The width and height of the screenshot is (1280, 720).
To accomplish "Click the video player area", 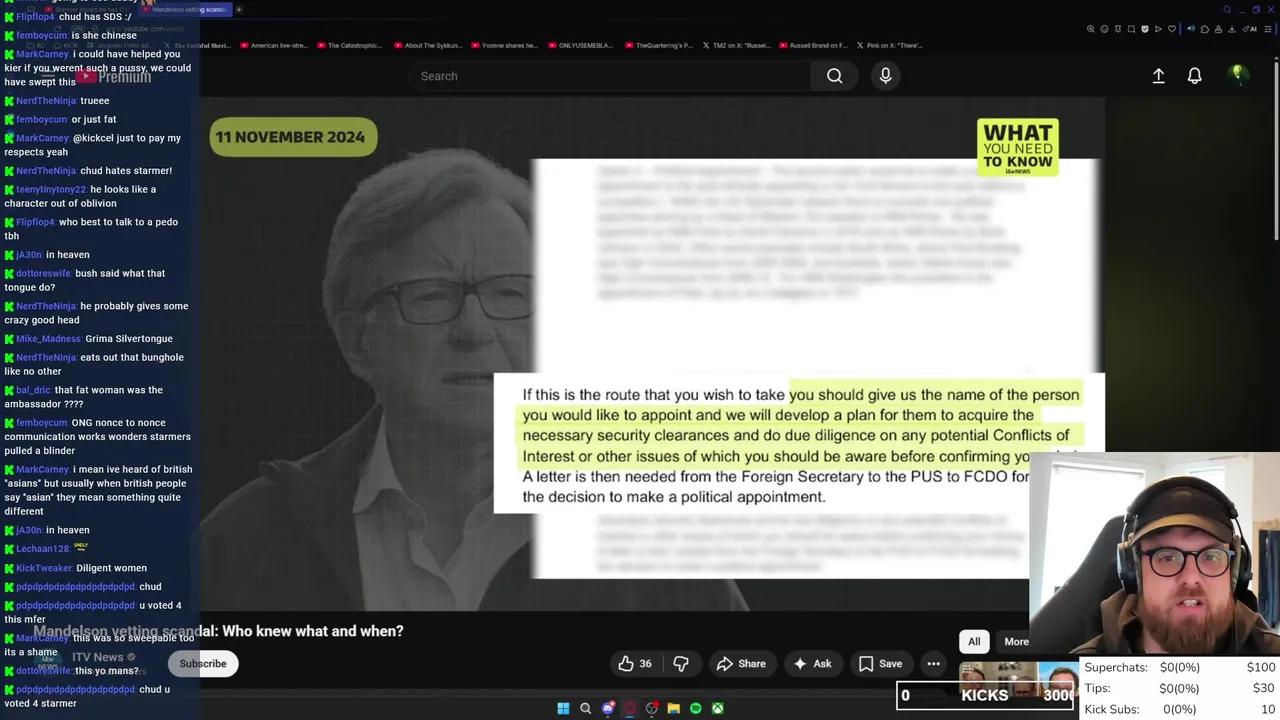I will [652, 354].
